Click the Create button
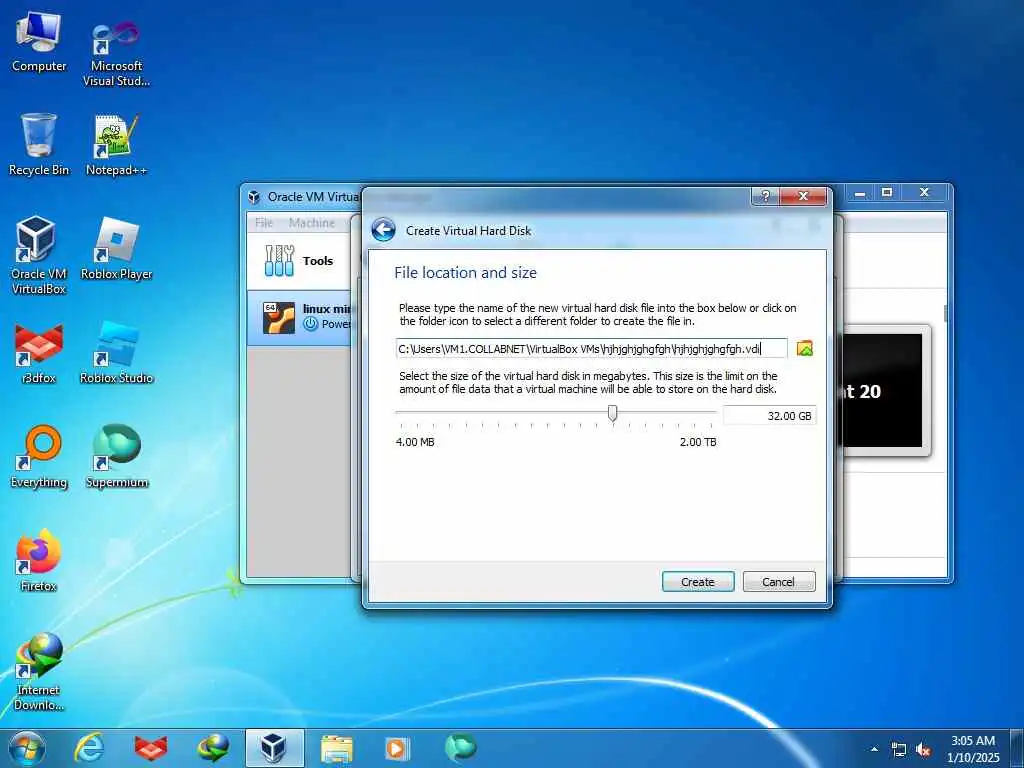Screen dimensions: 1024x768 [x=698, y=581]
